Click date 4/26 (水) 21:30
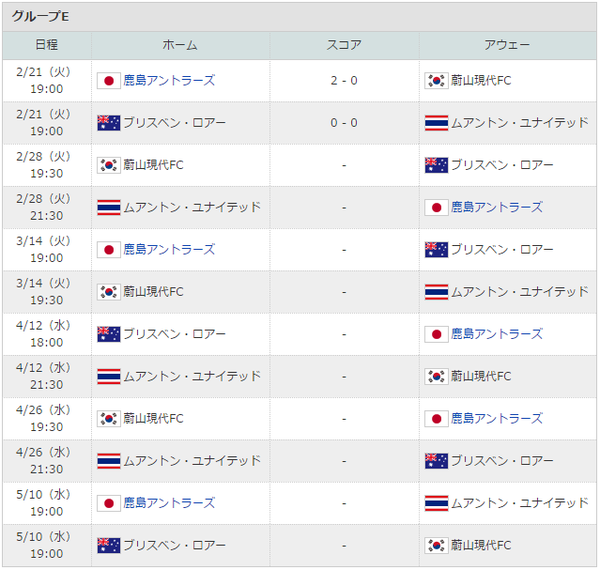The width and height of the screenshot is (600, 570). (x=46, y=461)
